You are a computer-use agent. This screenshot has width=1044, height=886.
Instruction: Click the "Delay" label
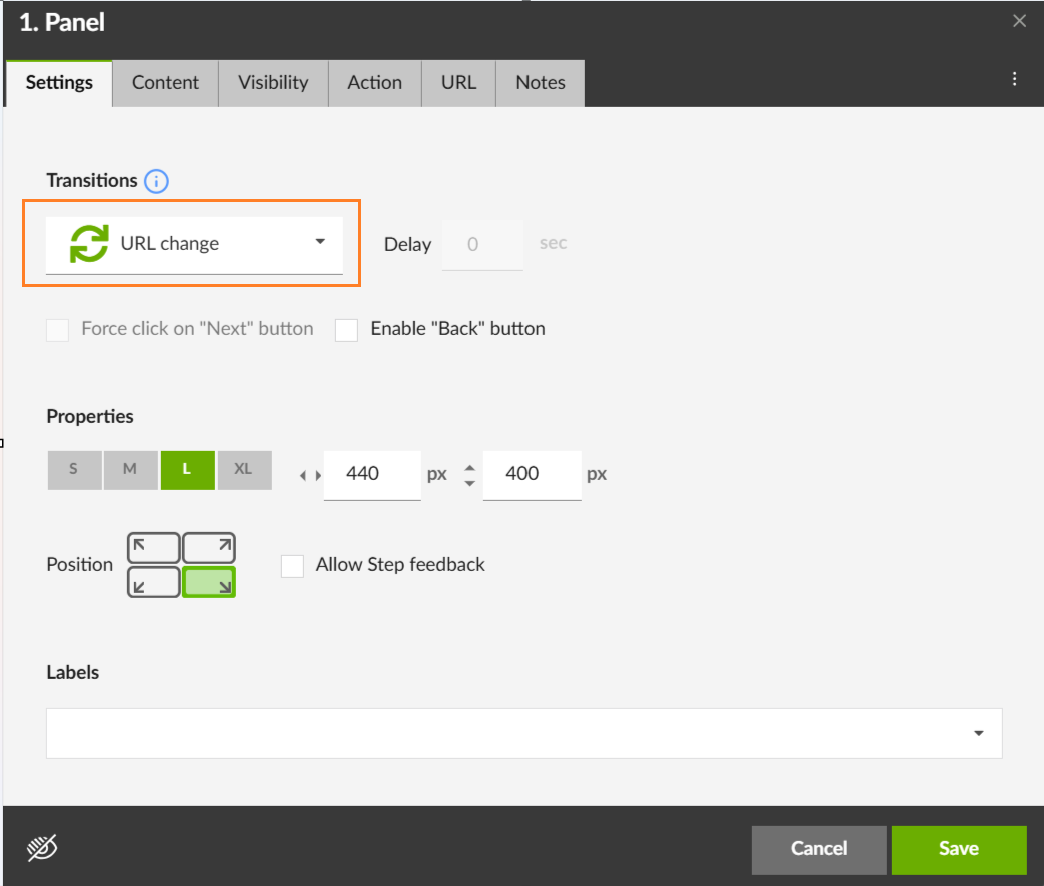coord(407,244)
